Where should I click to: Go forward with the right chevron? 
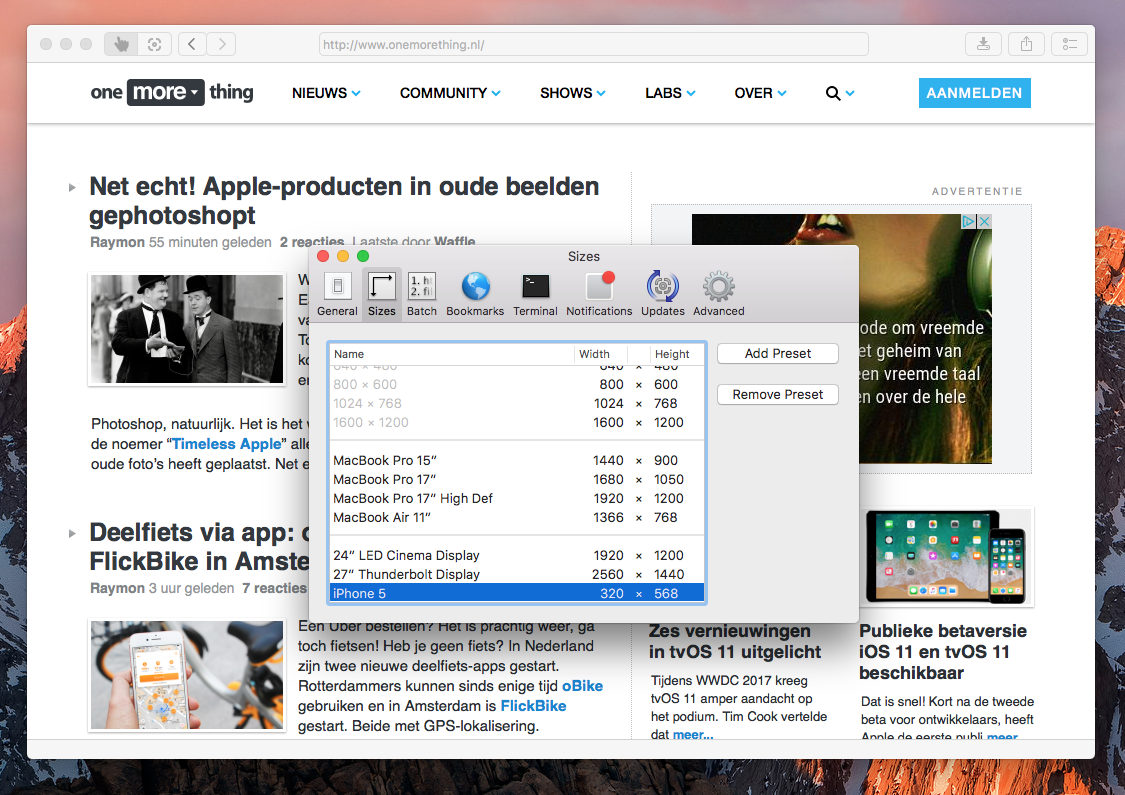point(222,44)
